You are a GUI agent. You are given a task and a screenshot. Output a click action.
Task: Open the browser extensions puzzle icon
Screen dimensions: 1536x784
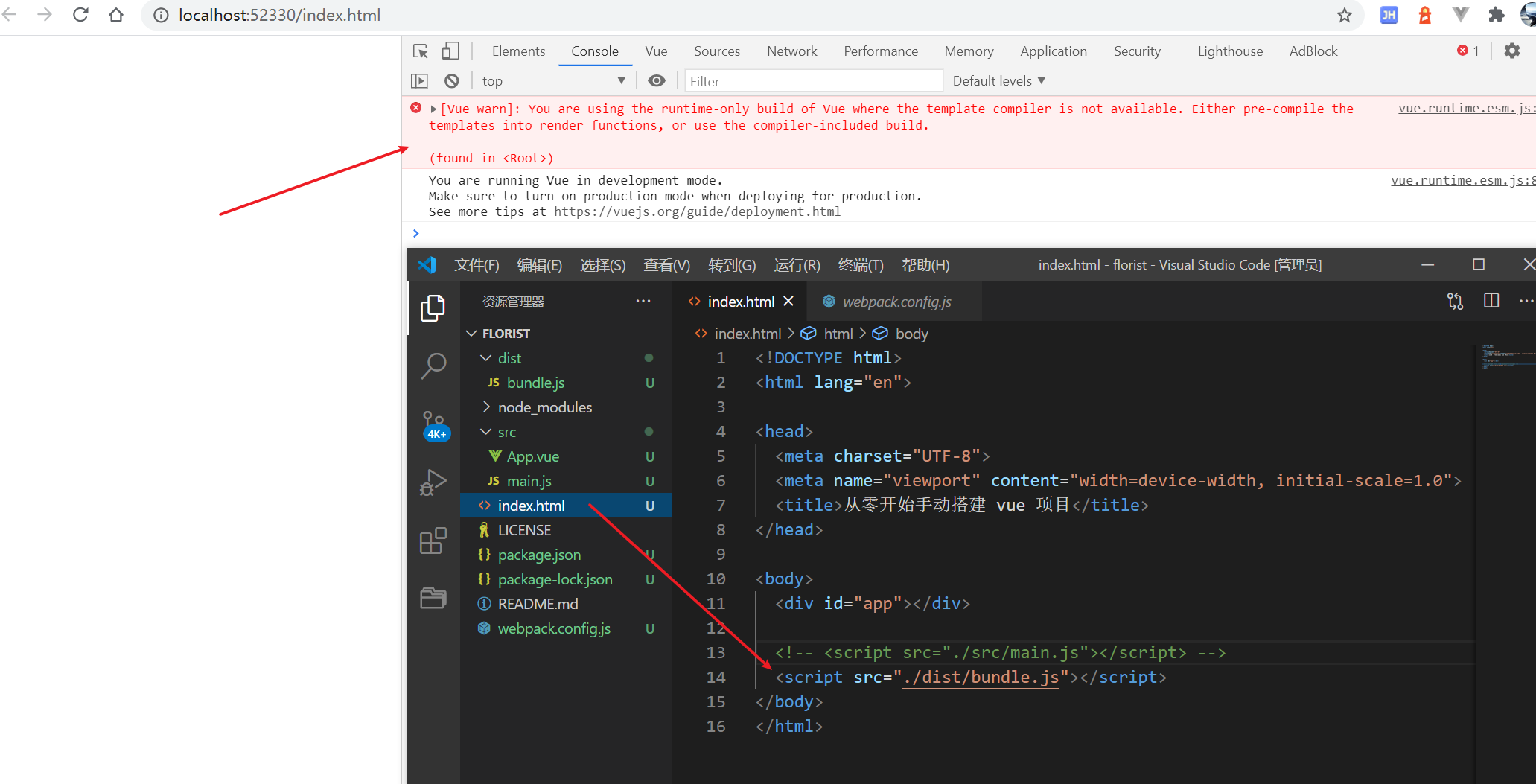pyautogui.click(x=1496, y=15)
